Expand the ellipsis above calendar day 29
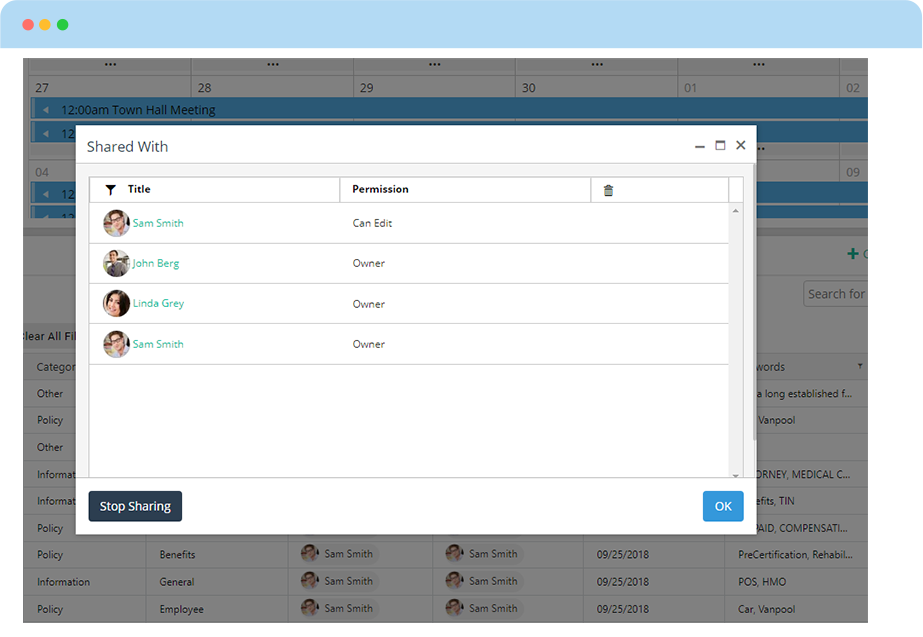The width and height of the screenshot is (923, 637). (434, 65)
